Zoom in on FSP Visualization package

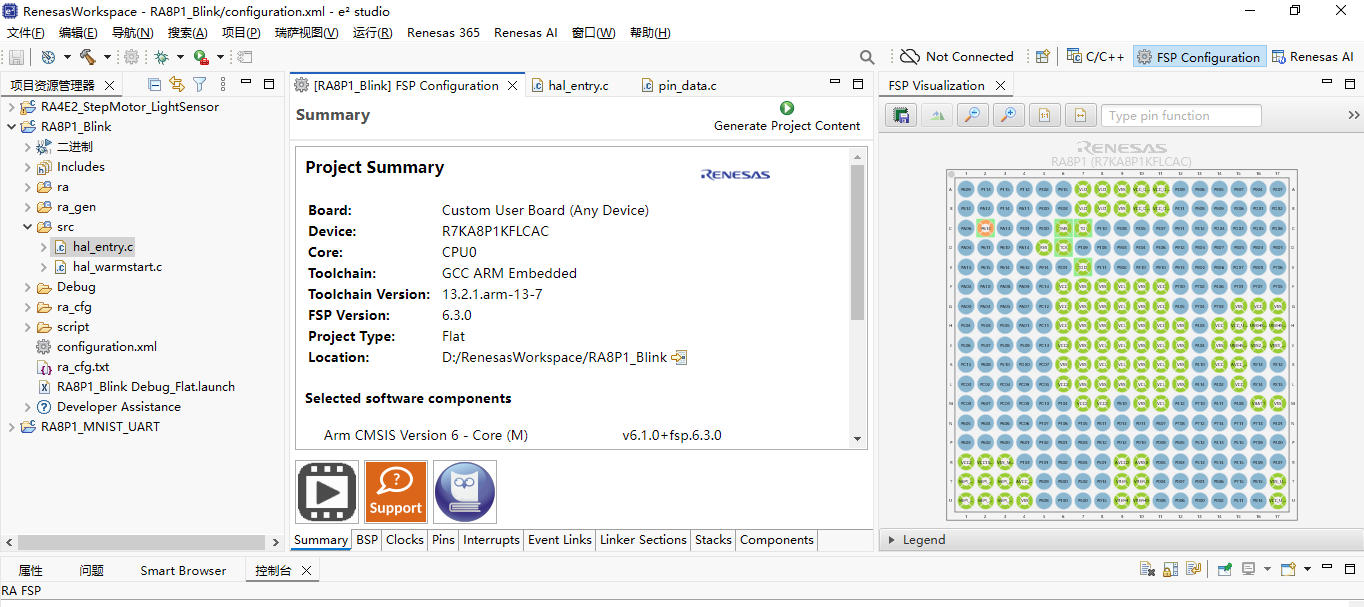point(1008,116)
